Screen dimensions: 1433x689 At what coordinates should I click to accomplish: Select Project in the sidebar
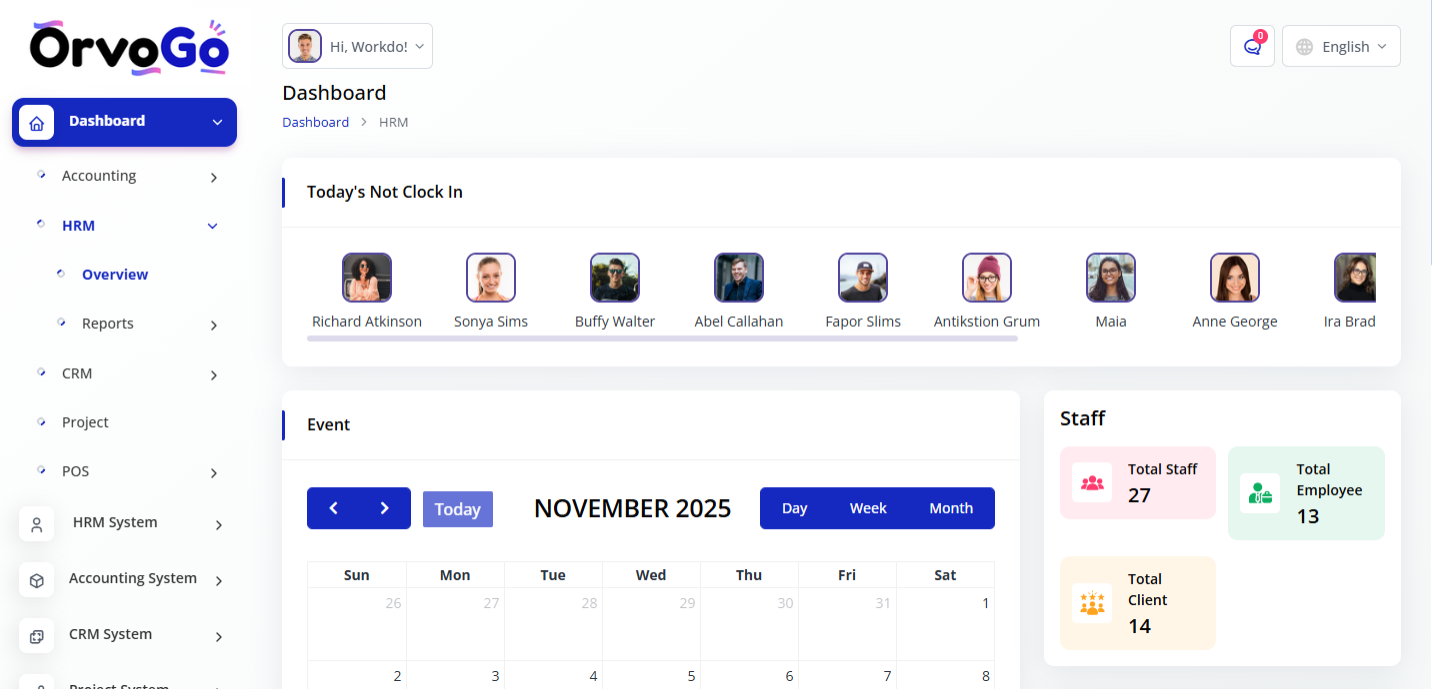85,422
